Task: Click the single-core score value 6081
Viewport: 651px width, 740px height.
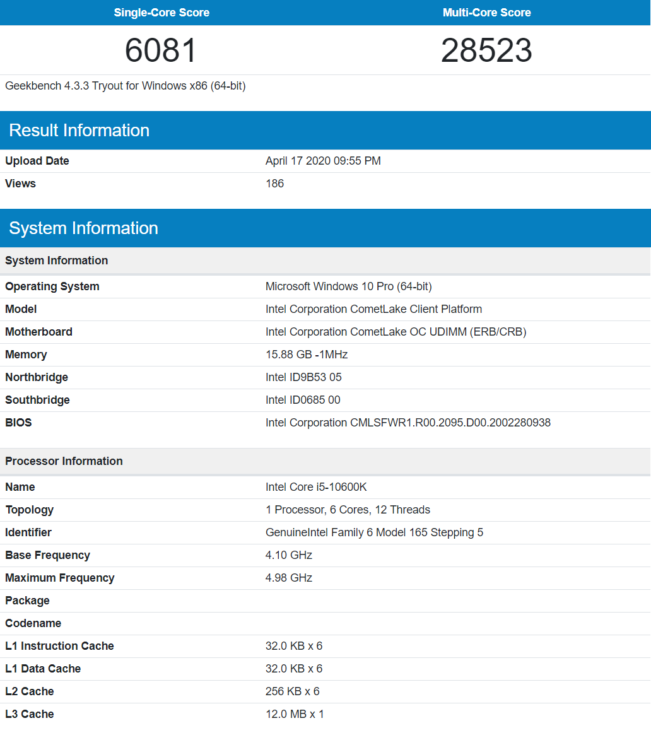Action: pyautogui.click(x=161, y=49)
